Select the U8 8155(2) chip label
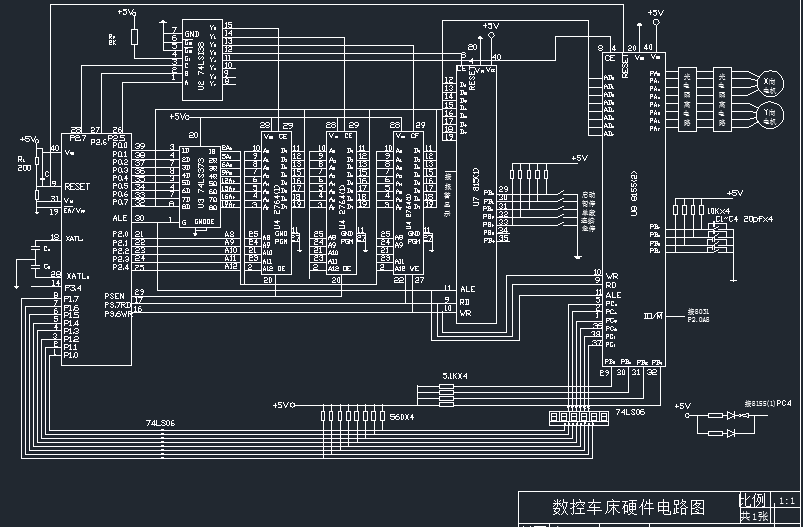The width and height of the screenshot is (803, 527). click(x=634, y=194)
